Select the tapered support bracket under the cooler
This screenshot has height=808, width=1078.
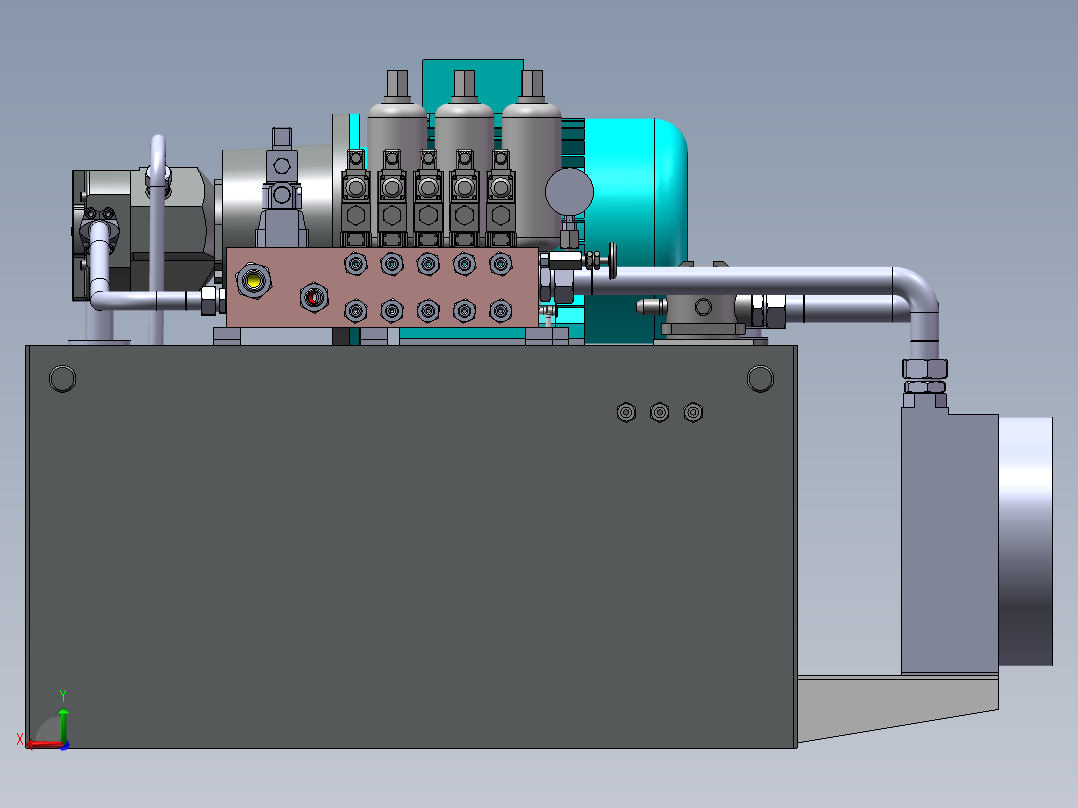[x=898, y=705]
